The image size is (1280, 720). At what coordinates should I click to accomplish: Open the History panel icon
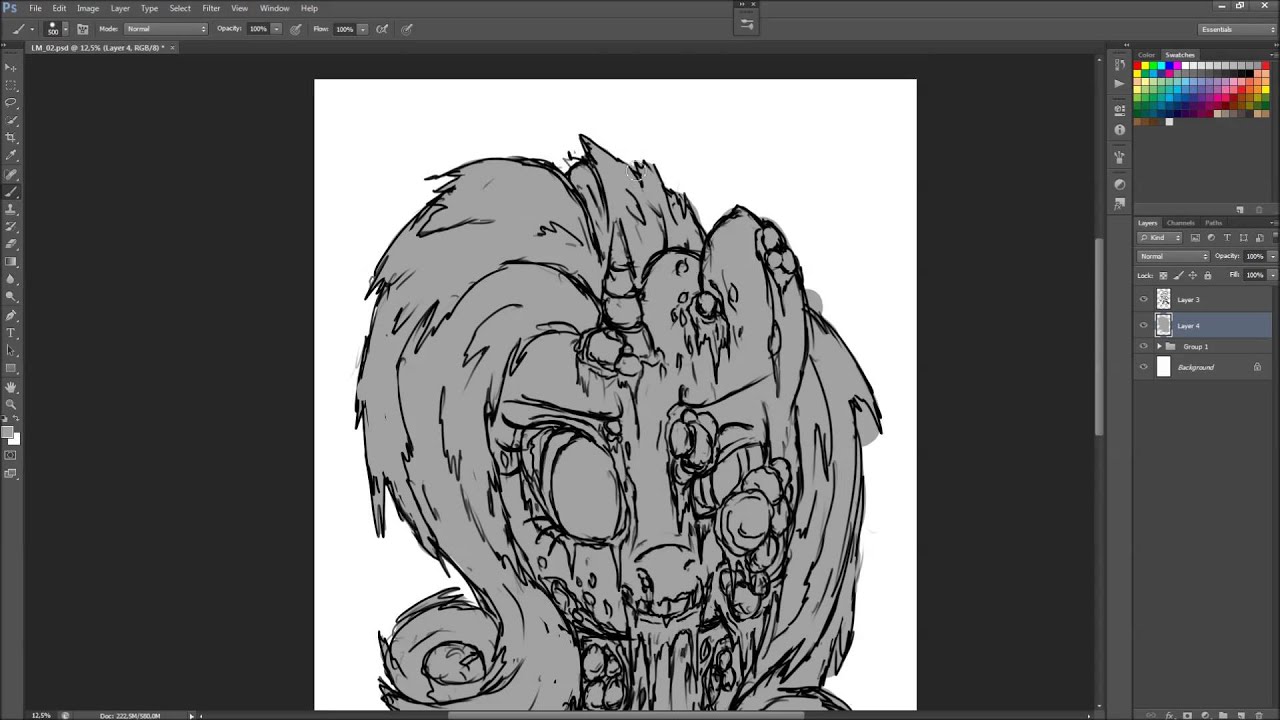pos(1119,65)
